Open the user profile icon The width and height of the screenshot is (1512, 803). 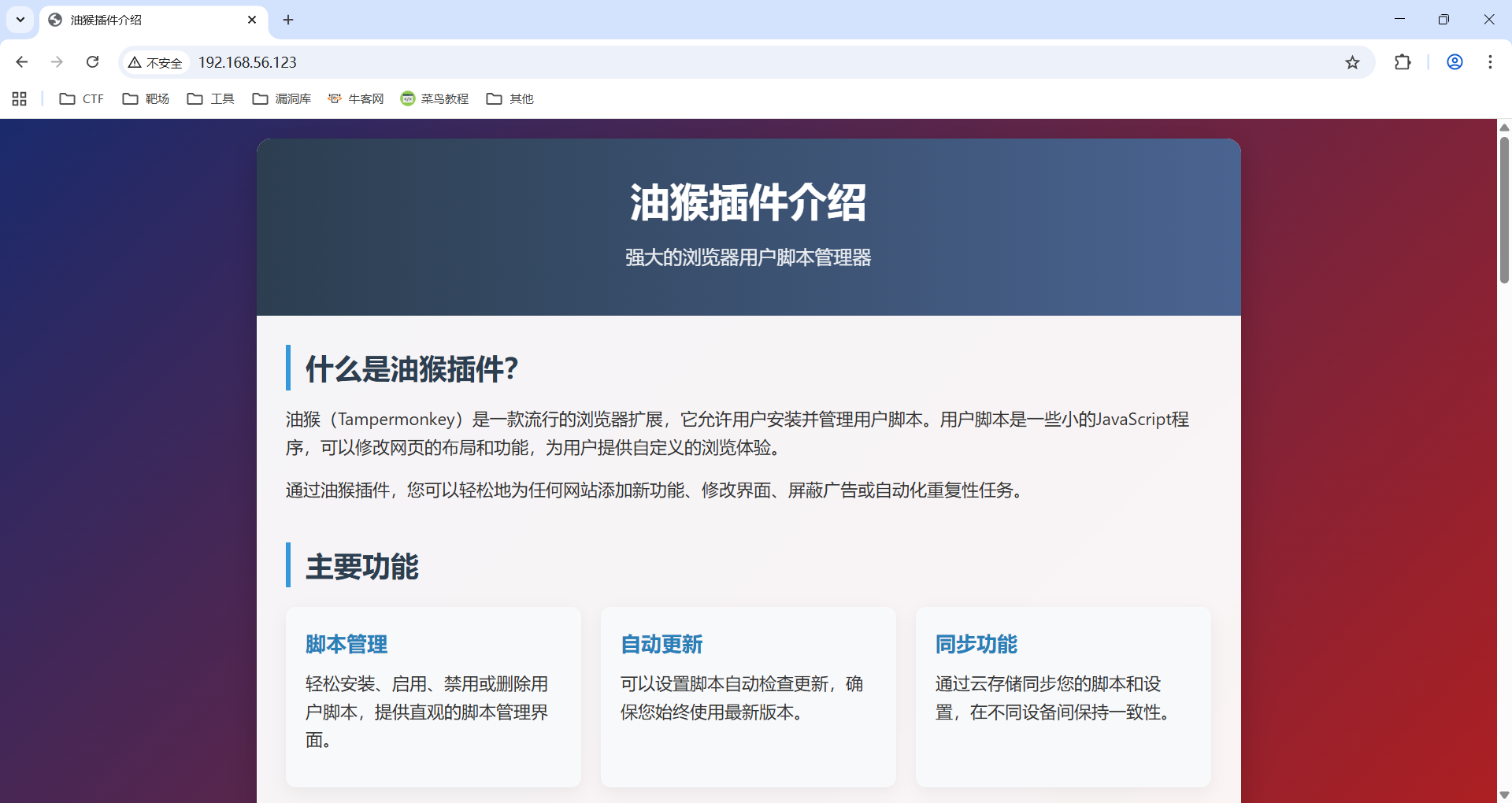[x=1455, y=62]
